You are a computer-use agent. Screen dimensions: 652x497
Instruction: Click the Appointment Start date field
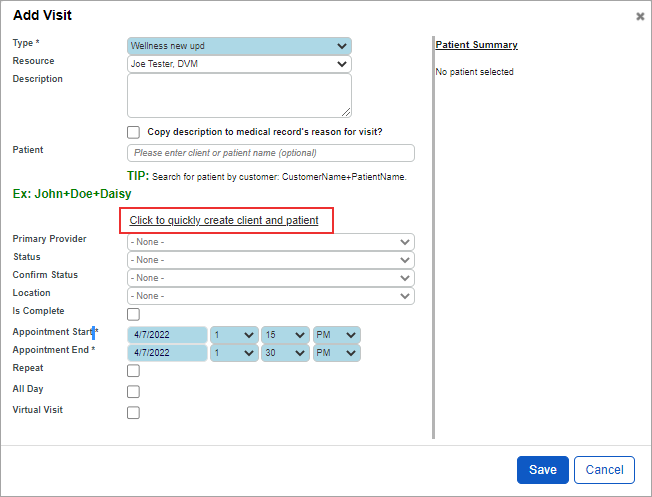coord(167,335)
